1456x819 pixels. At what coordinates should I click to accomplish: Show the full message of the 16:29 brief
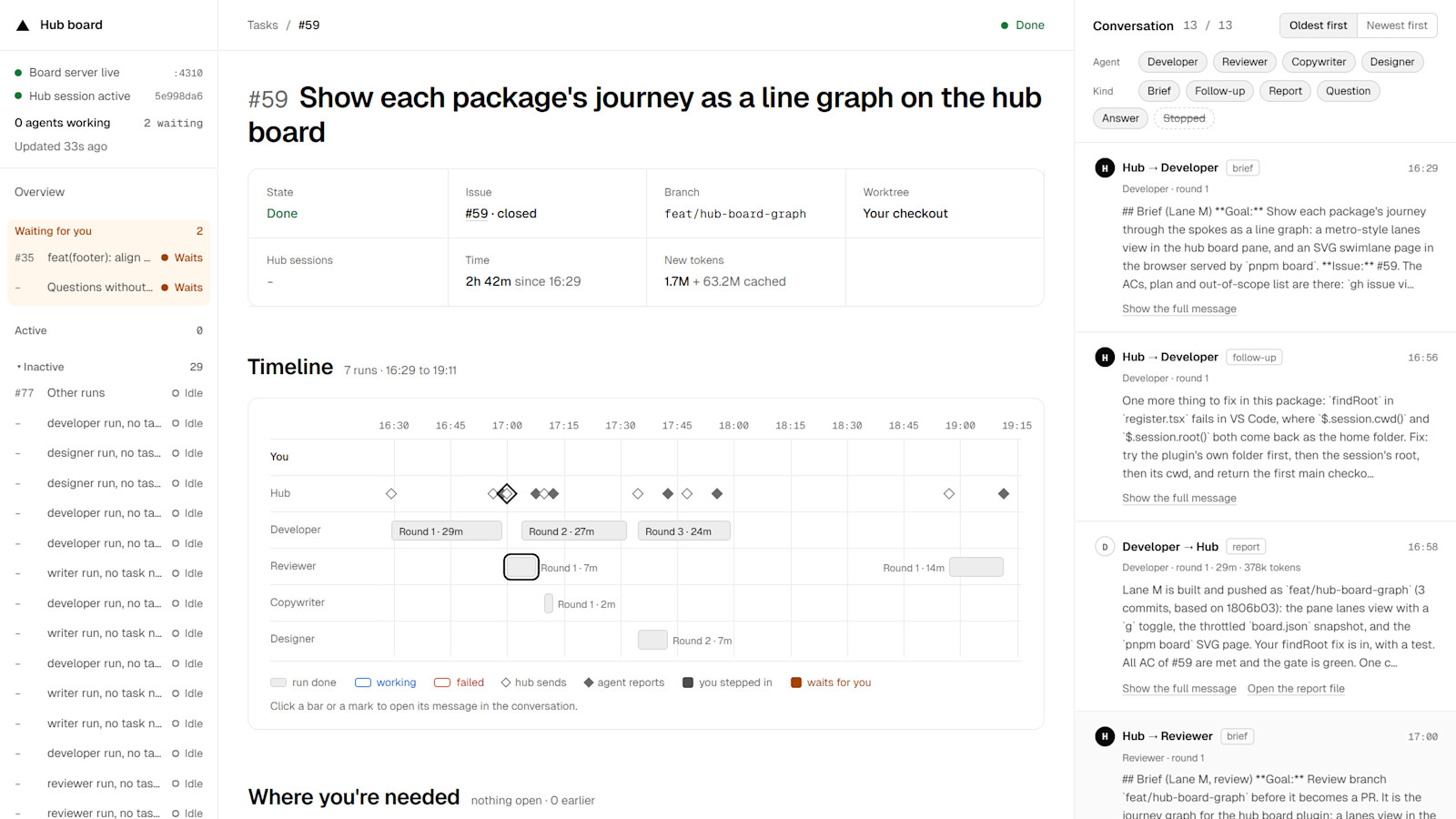pyautogui.click(x=1179, y=309)
